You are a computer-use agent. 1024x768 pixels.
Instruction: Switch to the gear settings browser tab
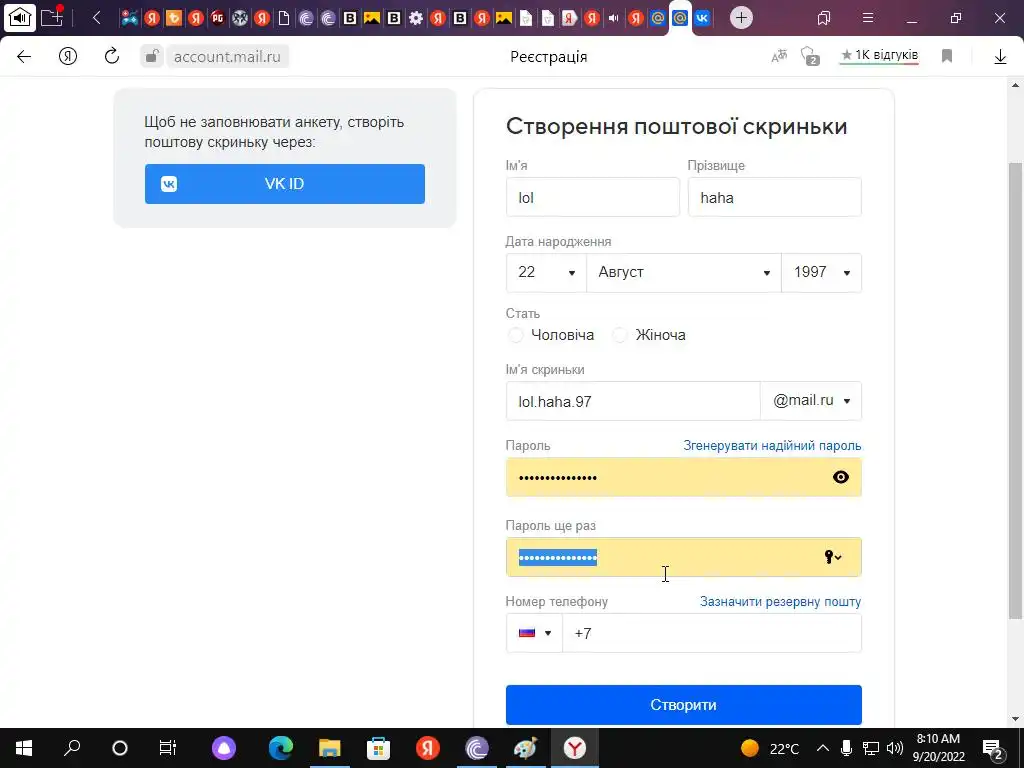(416, 18)
